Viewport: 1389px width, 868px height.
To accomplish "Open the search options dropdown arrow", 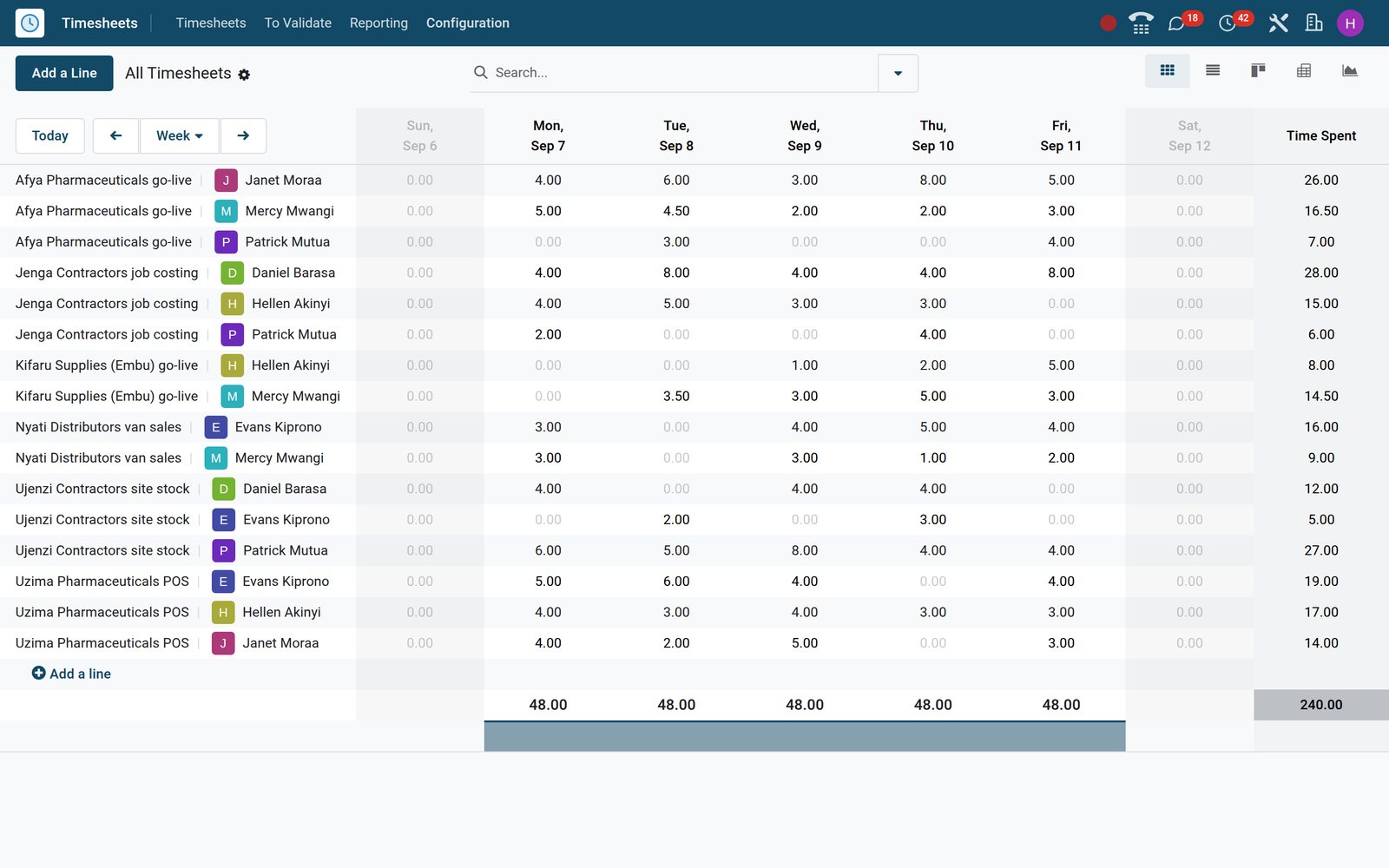I will 898,73.
